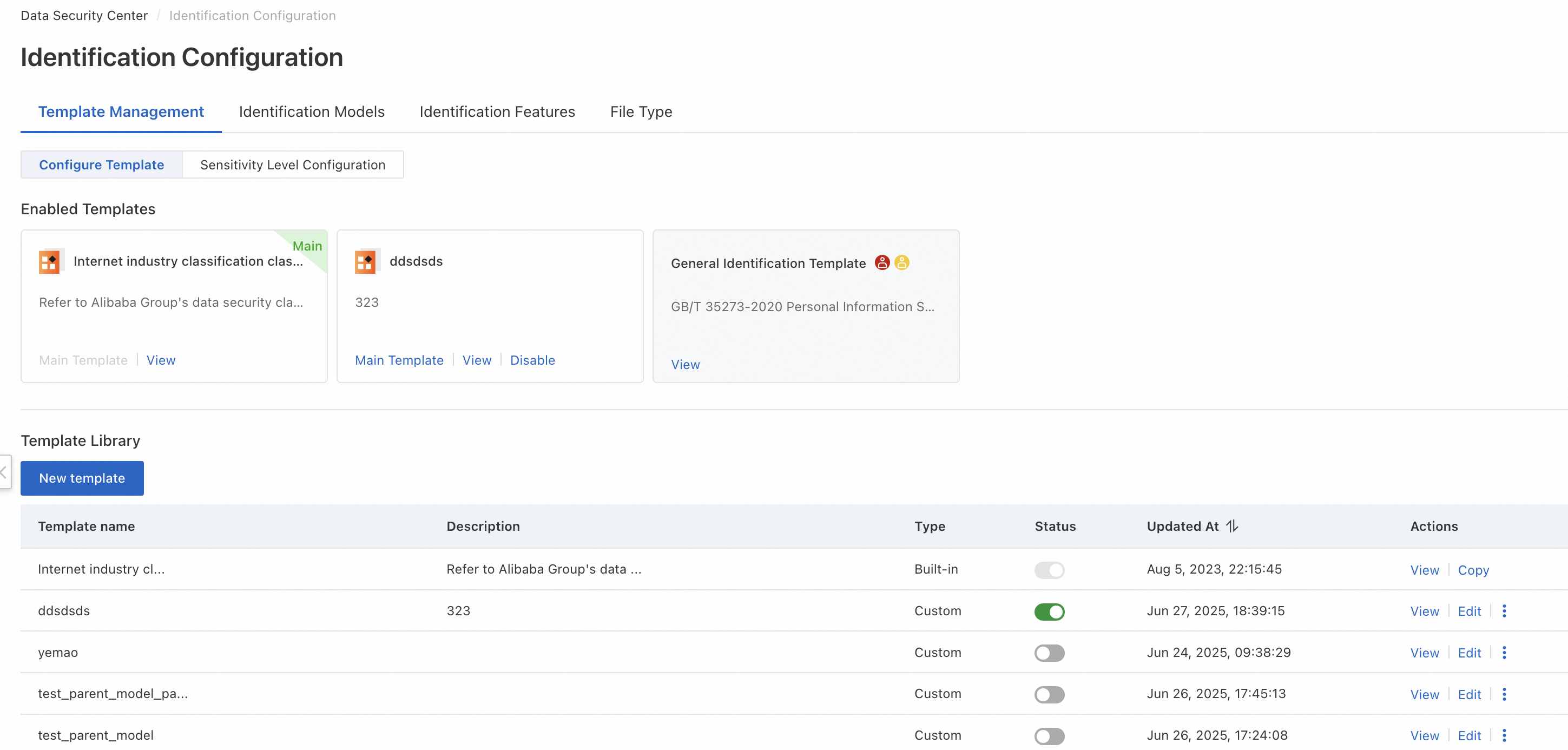Screen dimensions: 1568x750
Task: Click the ddsdsds template card icon
Action: coord(366,261)
